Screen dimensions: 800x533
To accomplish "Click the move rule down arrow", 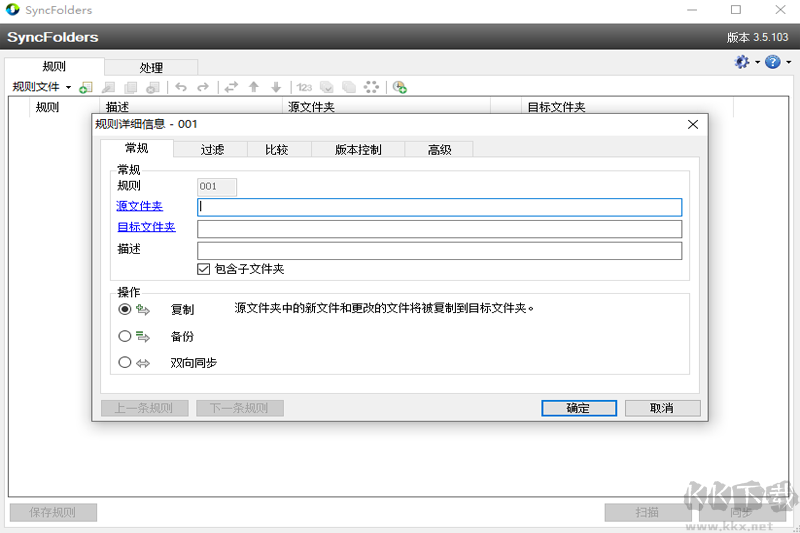I will 276,87.
